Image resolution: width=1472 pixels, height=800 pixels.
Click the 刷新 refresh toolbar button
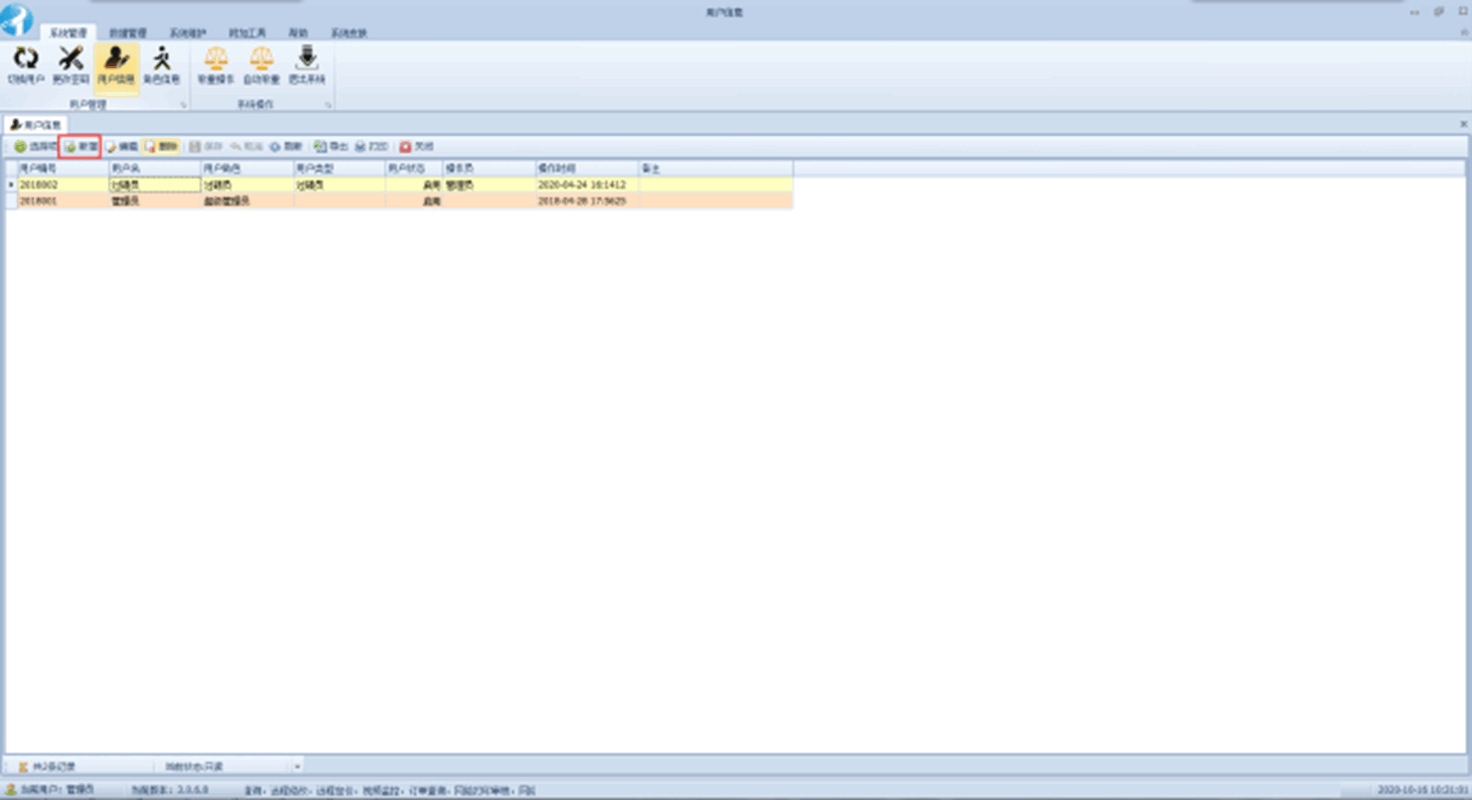point(285,147)
